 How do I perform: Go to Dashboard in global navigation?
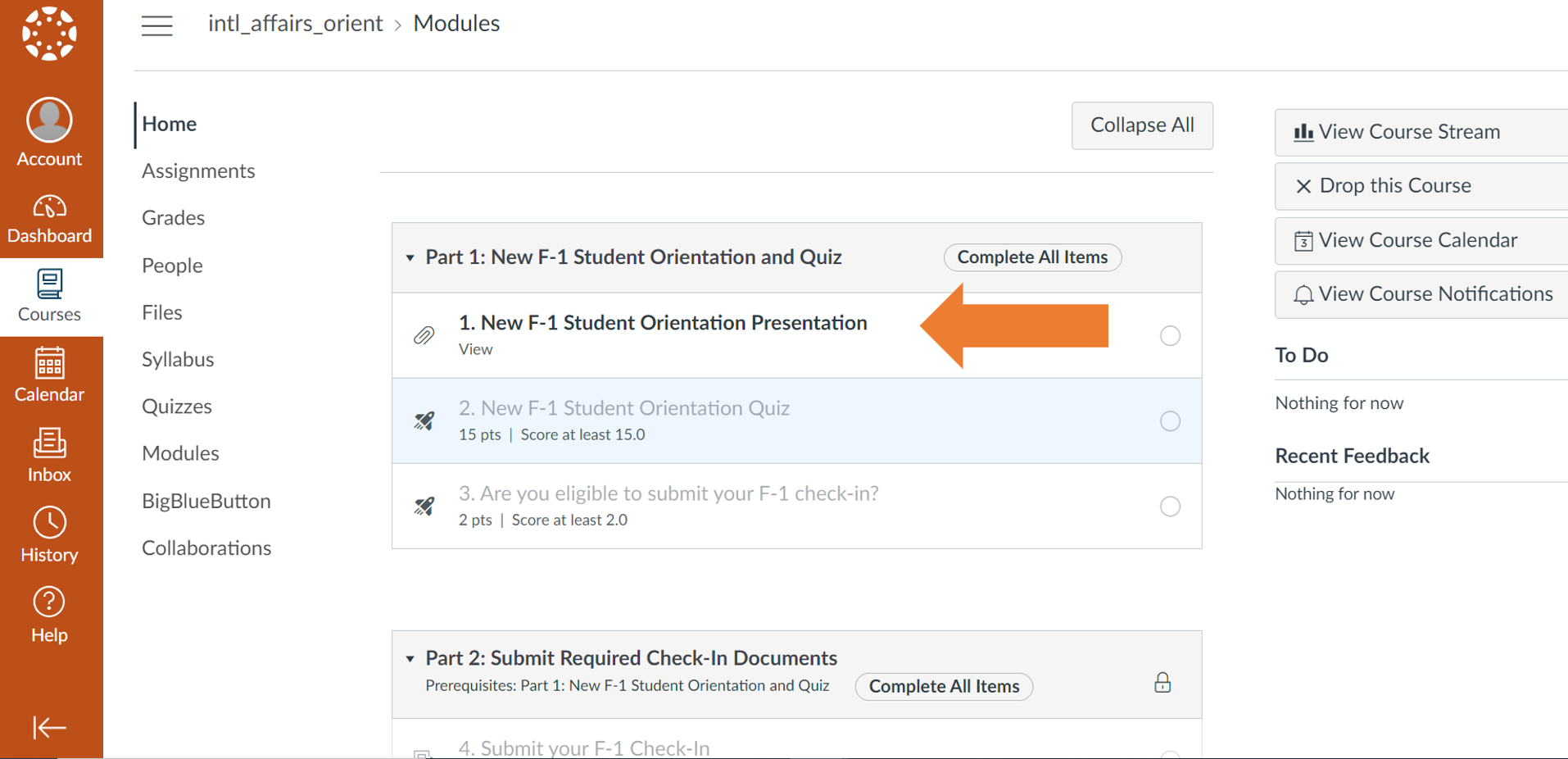coord(49,220)
